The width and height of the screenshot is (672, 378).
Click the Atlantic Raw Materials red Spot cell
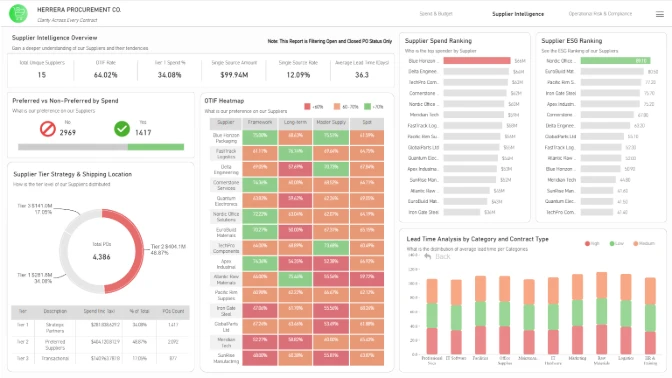click(x=367, y=279)
